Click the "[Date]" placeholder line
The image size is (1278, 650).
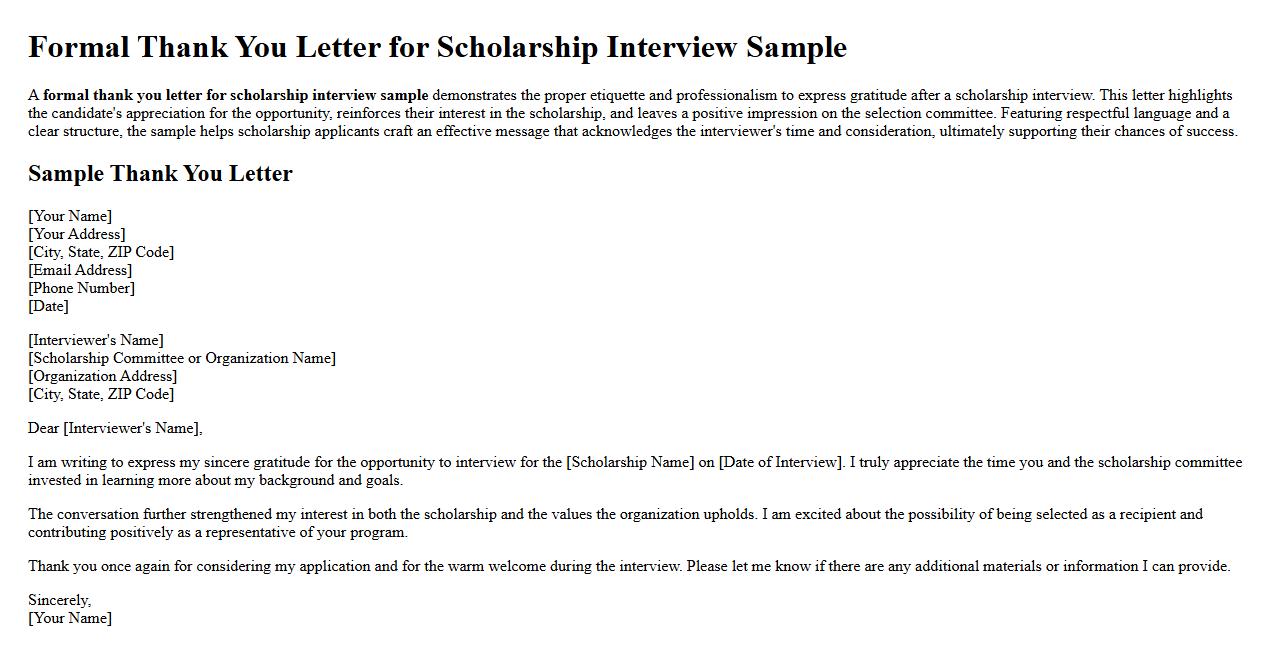[x=48, y=306]
